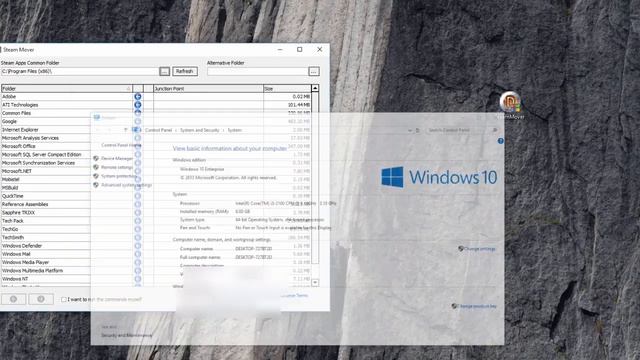
Task: Click the blue help icon in System window
Action: 500,141
